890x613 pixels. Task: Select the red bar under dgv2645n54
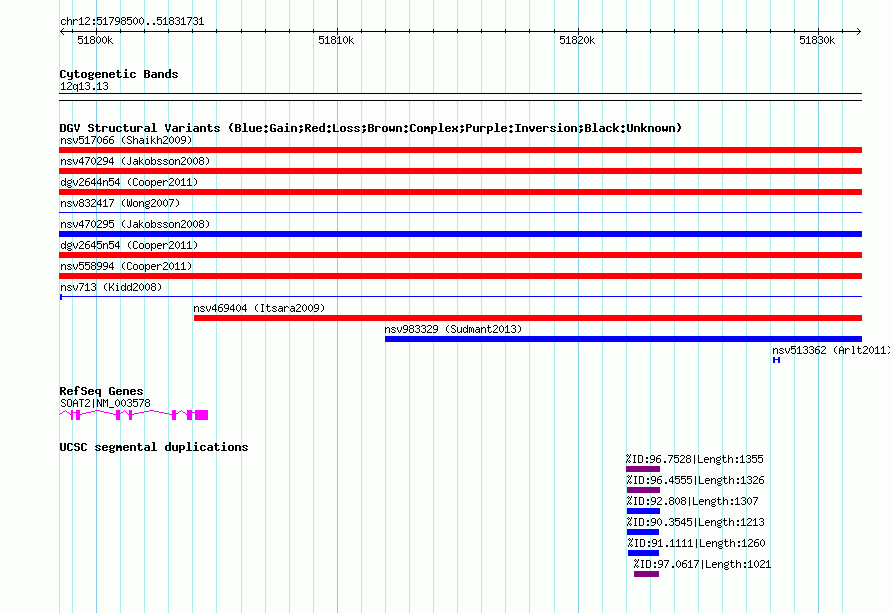click(x=460, y=255)
